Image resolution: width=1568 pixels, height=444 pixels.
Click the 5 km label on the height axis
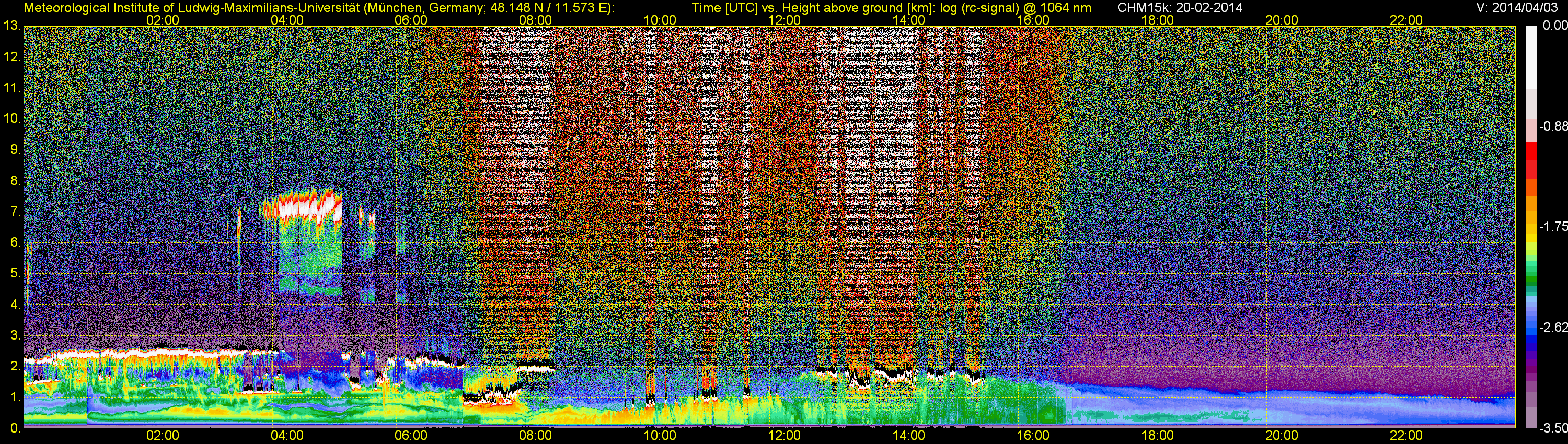coord(15,273)
